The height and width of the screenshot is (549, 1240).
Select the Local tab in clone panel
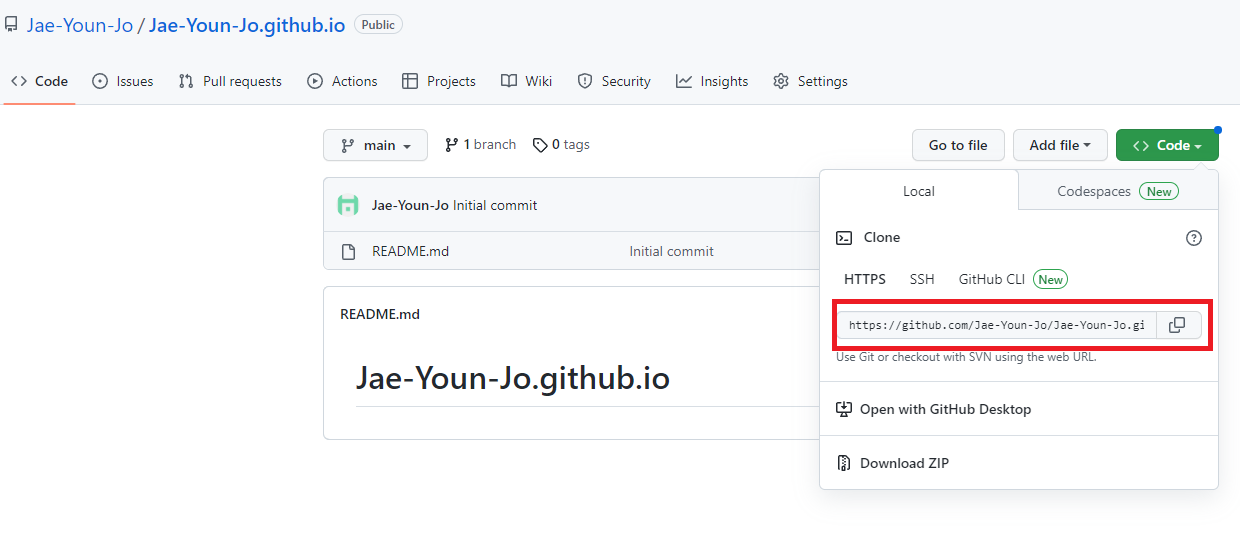tap(919, 191)
